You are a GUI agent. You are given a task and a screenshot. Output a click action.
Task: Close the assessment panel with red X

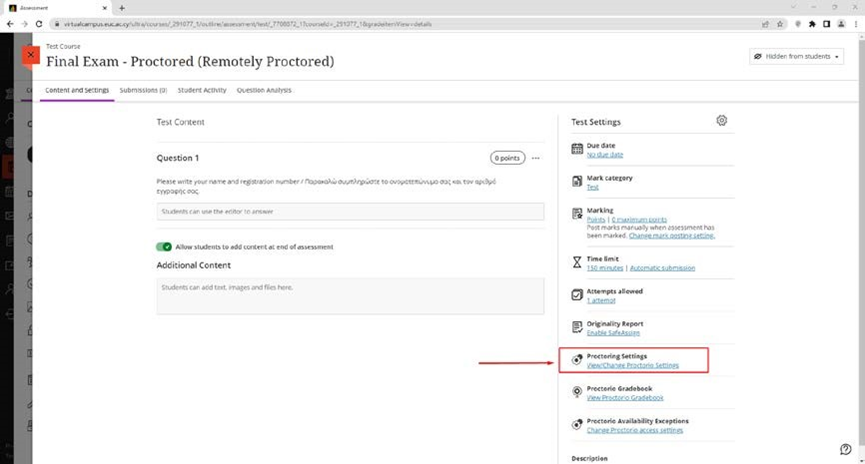click(31, 55)
